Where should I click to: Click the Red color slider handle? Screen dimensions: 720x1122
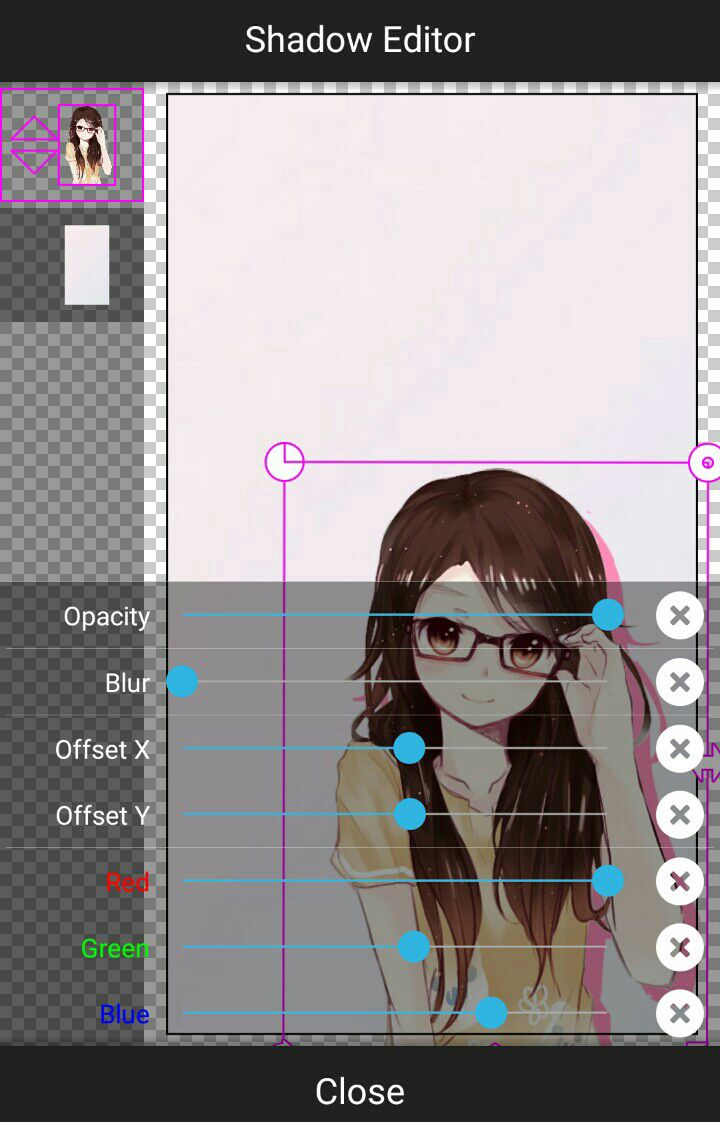[608, 880]
